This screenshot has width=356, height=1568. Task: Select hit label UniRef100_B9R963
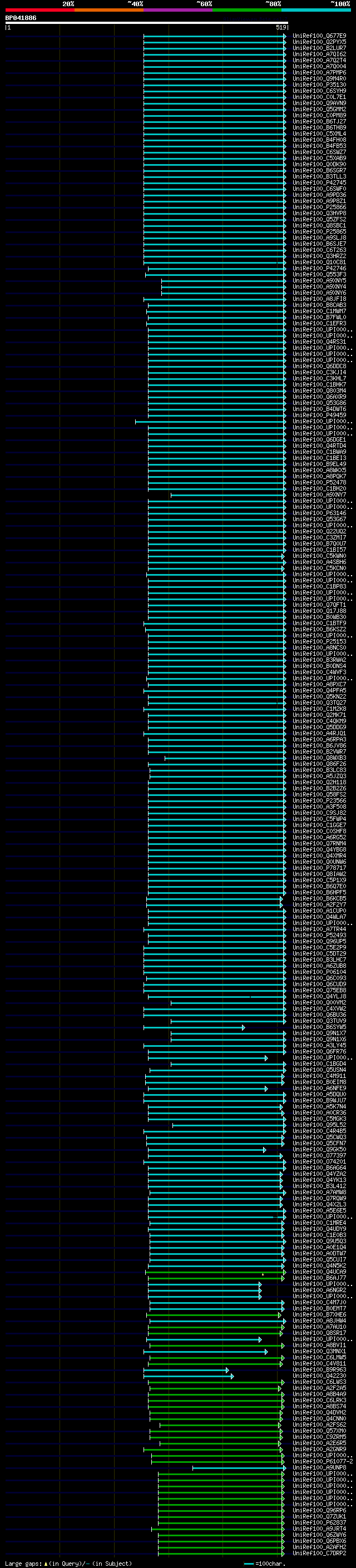point(319,1369)
